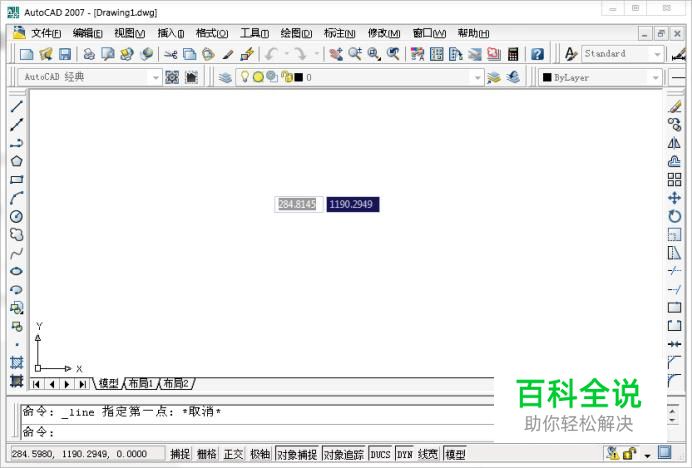Open the 绘图(D) menu
692x468 pixels.
tap(296, 33)
